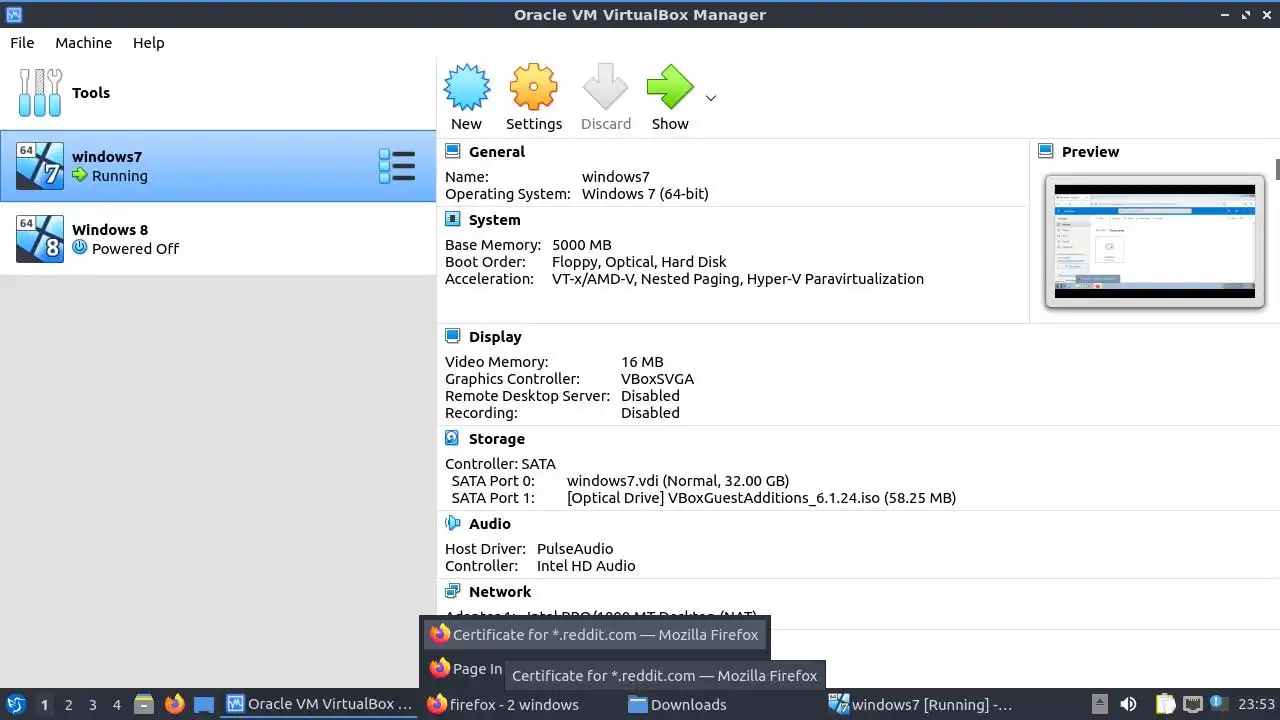Click the PulseAudio host driver value
This screenshot has width=1280, height=720.
tap(575, 549)
